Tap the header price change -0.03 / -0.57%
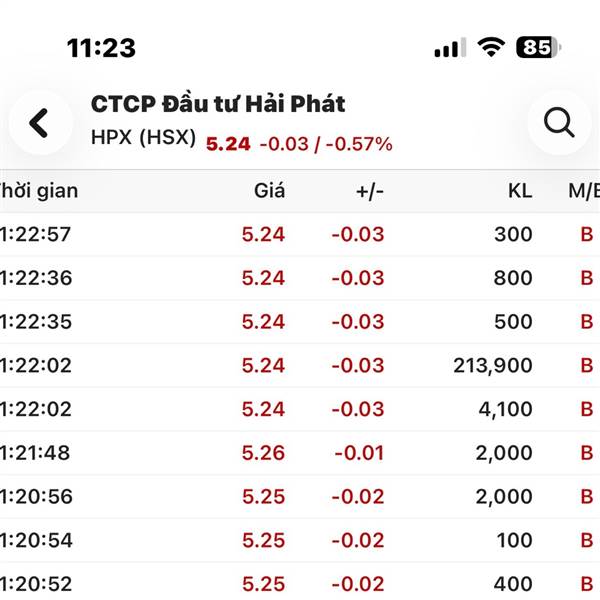Image resolution: width=600 pixels, height=600 pixels. point(325,144)
